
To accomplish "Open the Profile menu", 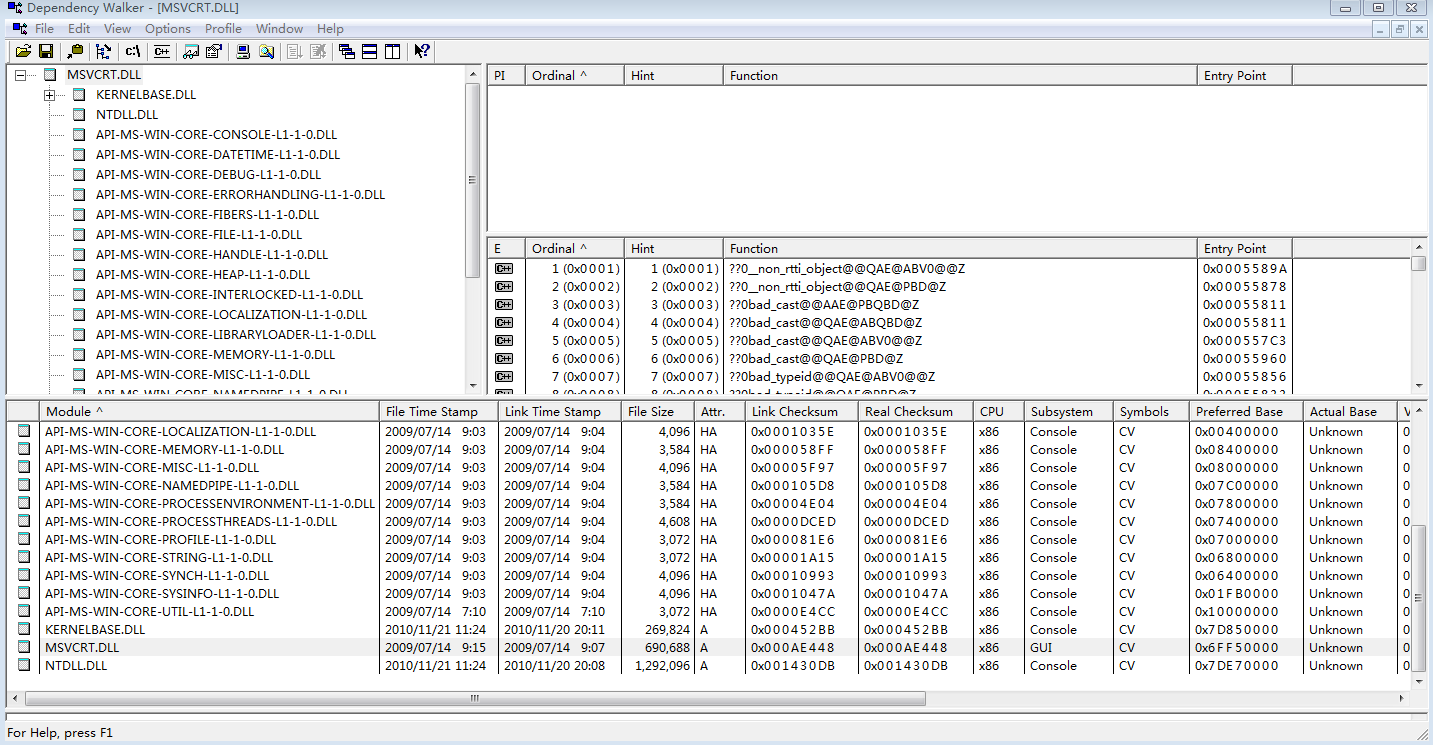I will [224, 29].
